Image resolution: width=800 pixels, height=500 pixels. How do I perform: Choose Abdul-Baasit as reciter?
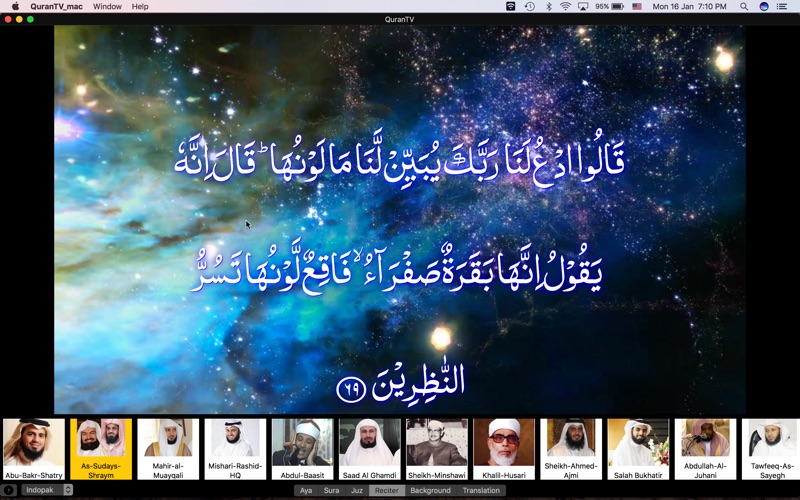click(303, 449)
